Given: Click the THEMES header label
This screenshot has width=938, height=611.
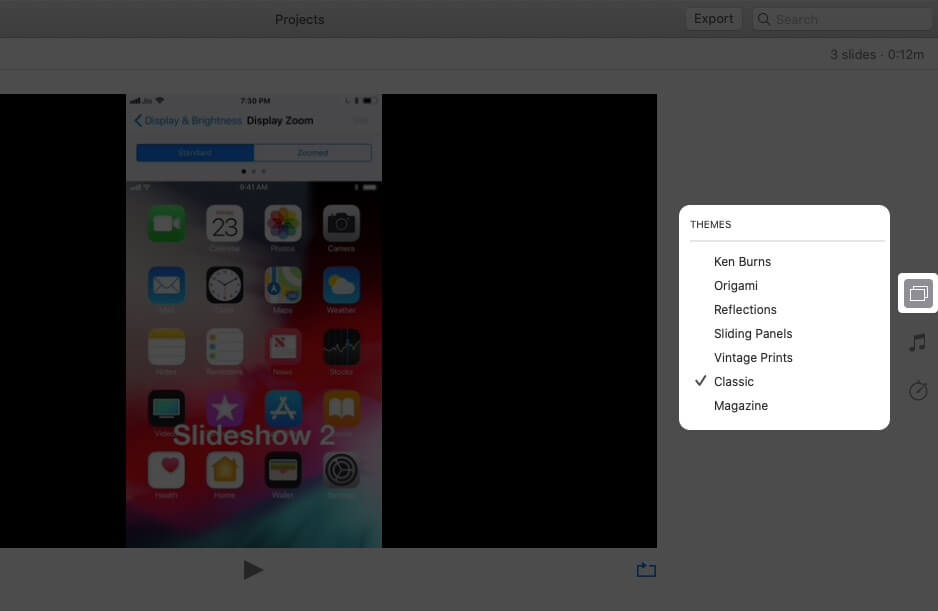Looking at the screenshot, I should 710,224.
